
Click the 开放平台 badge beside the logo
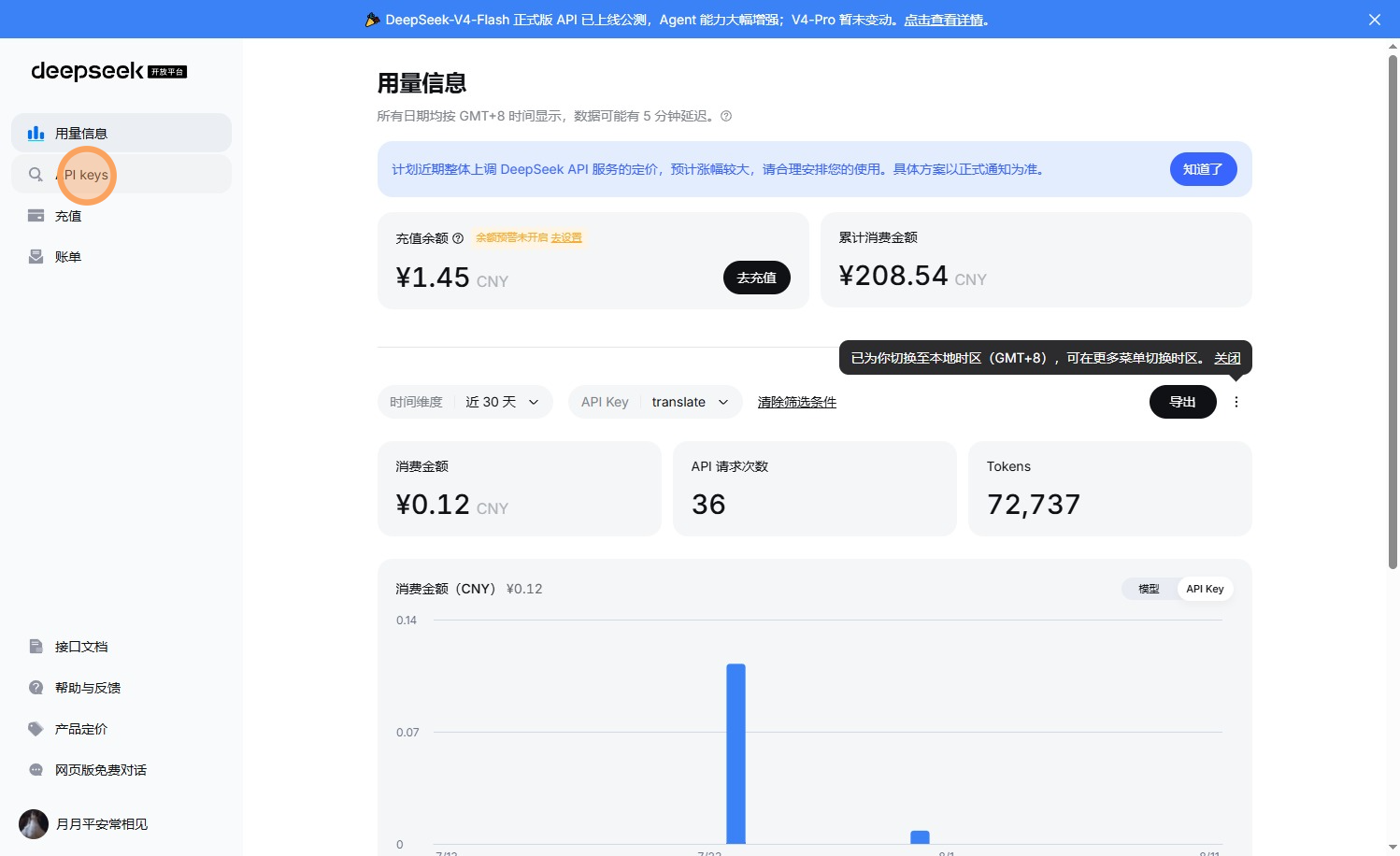[168, 72]
